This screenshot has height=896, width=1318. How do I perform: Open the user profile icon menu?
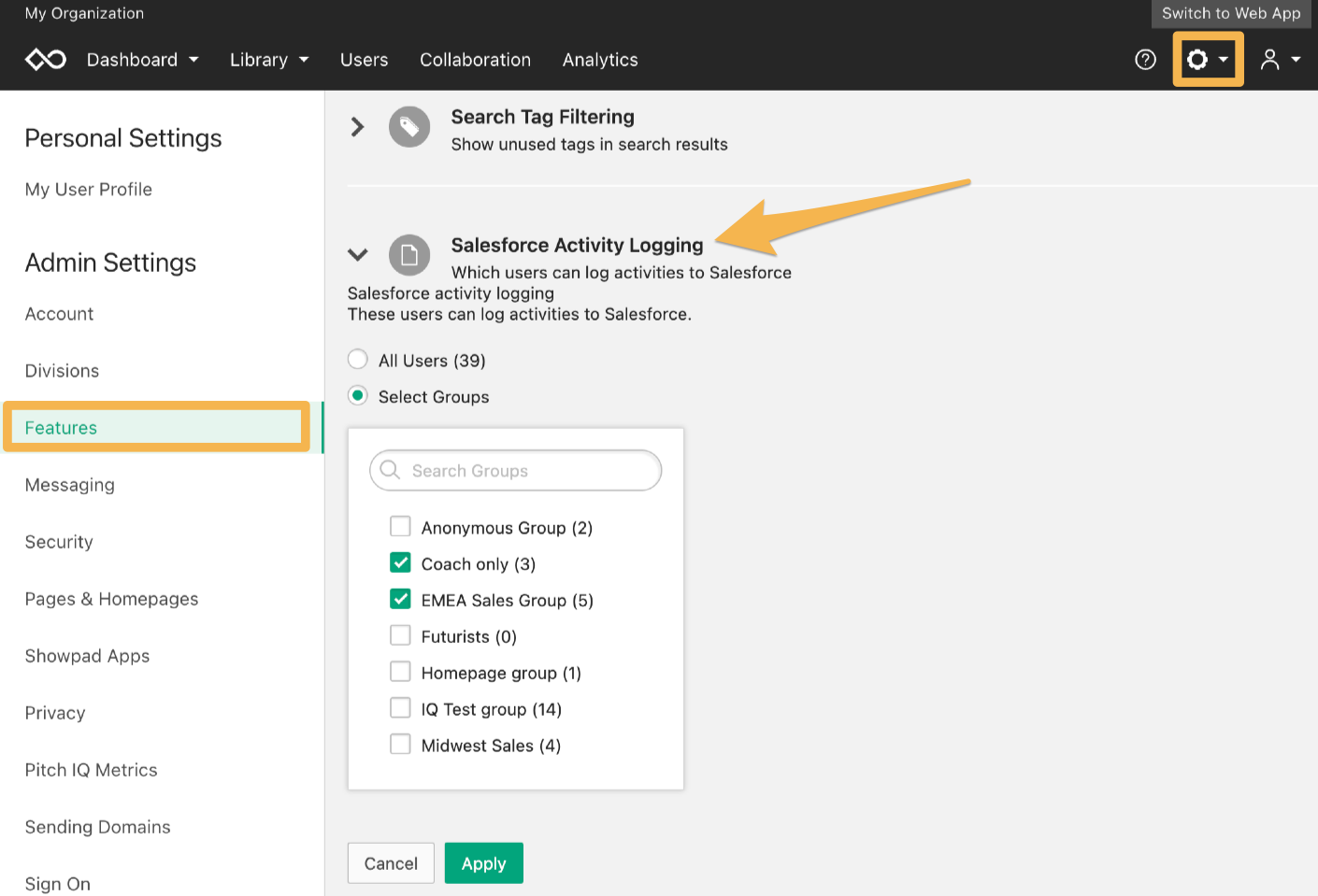(x=1280, y=60)
